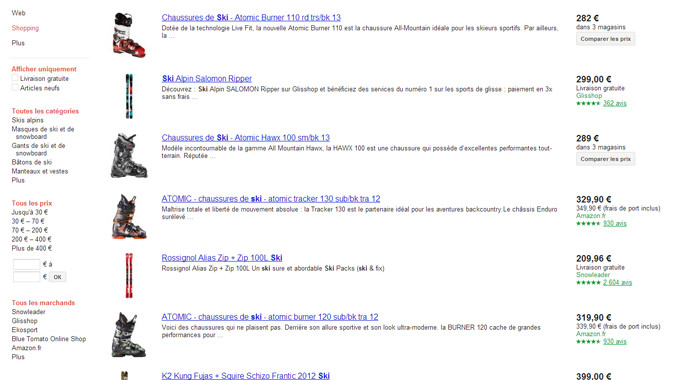Compare prices for Atomic Burner 110

605,39
